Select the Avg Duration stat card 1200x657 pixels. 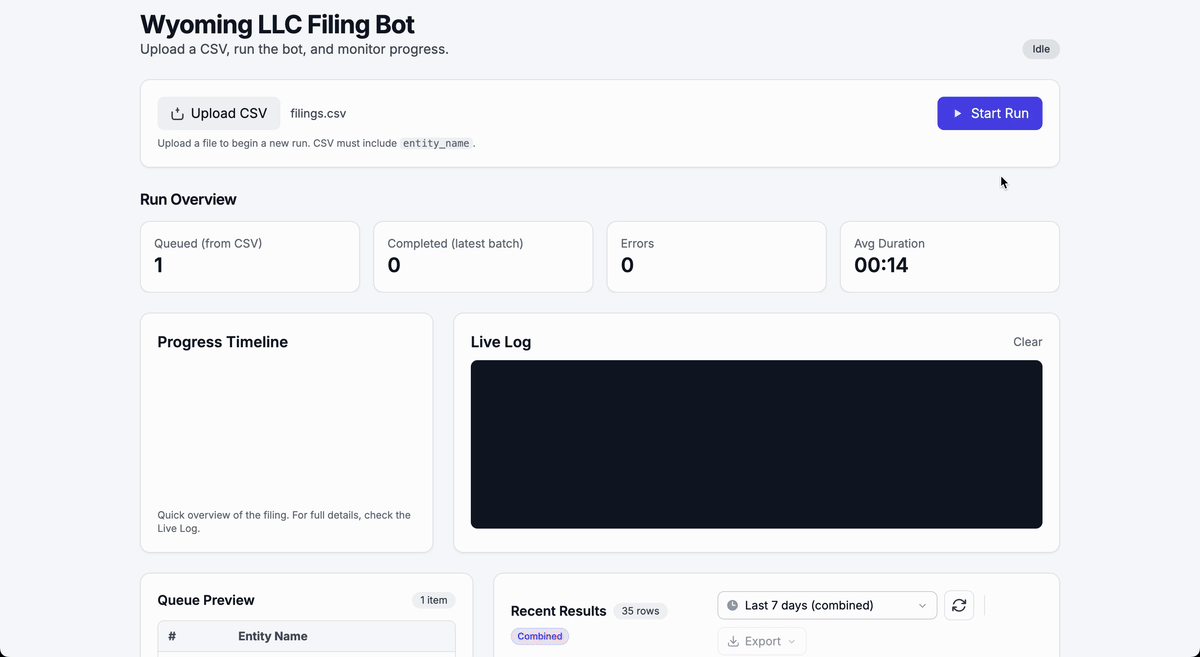pyautogui.click(x=948, y=256)
